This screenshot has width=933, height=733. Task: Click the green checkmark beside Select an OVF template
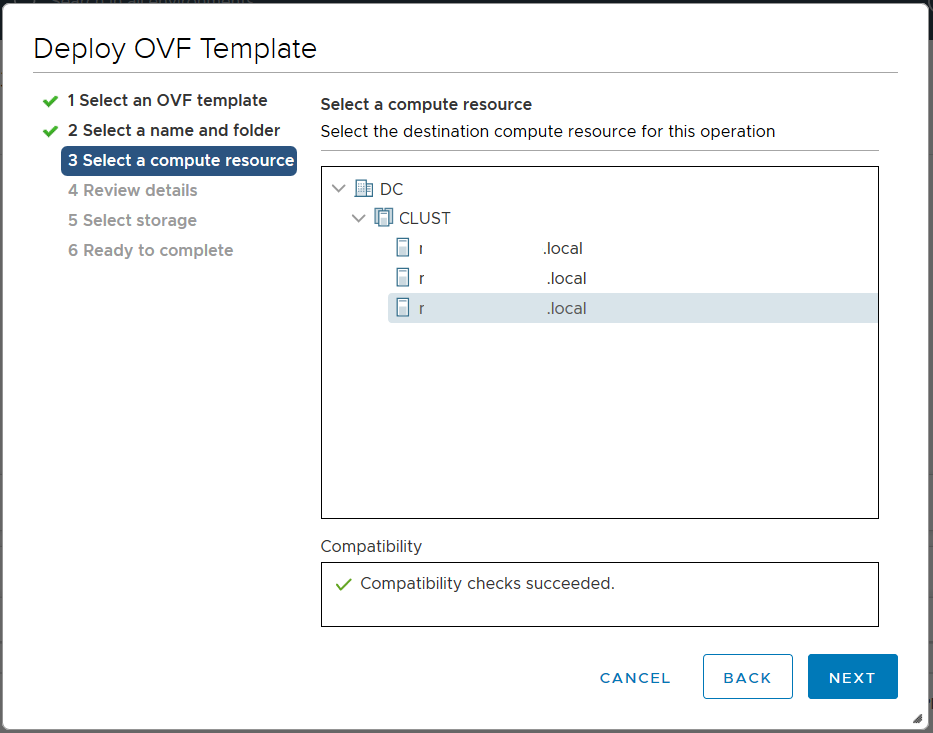[x=51, y=101]
